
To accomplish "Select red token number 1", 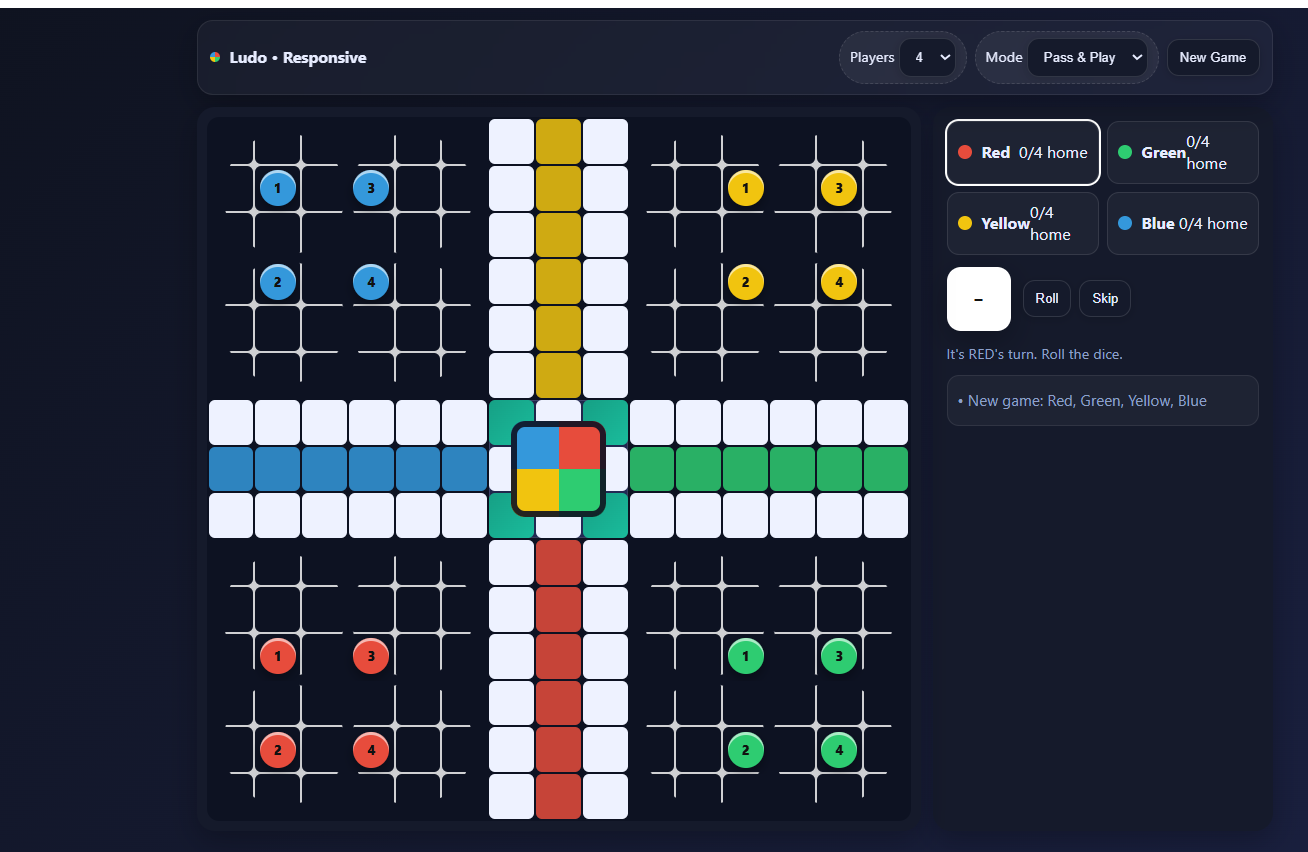I will (277, 656).
